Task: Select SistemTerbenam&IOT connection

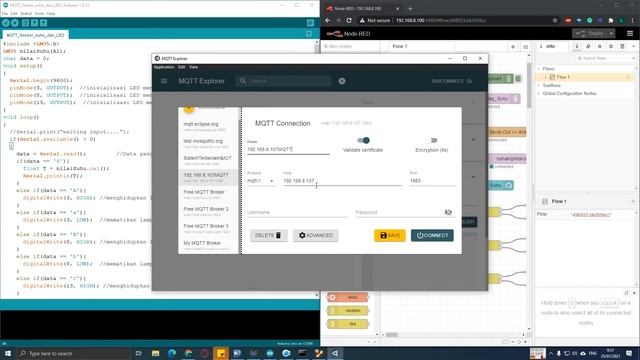Action: 208,160
